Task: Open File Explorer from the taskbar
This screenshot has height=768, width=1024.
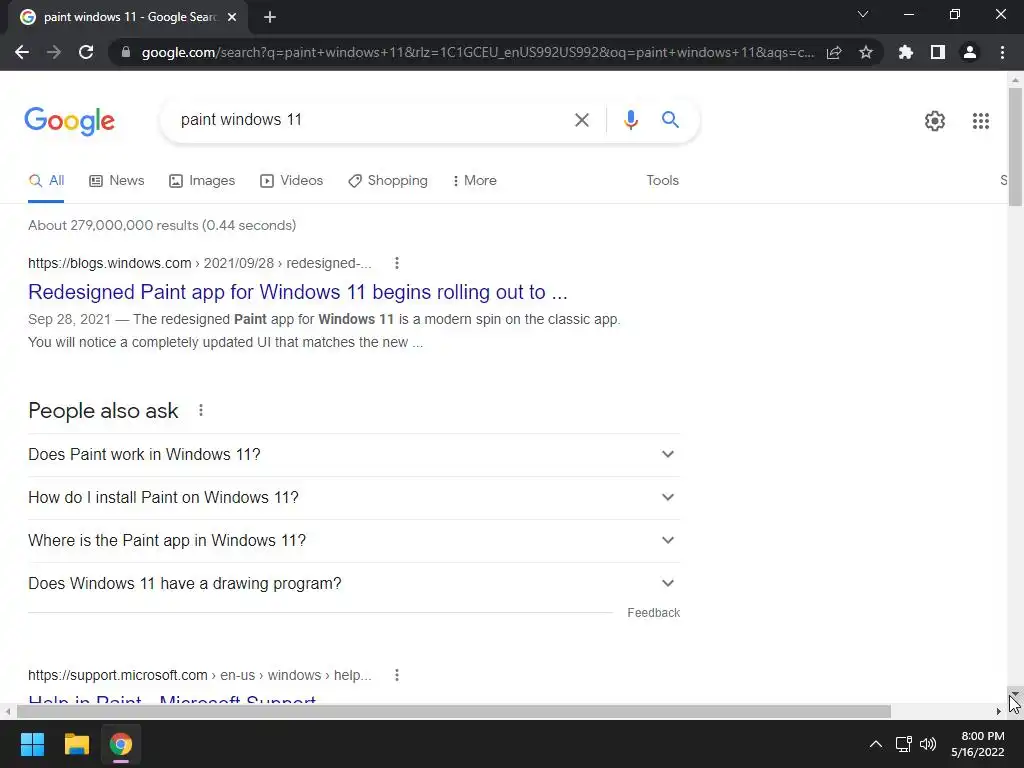Action: point(76,744)
